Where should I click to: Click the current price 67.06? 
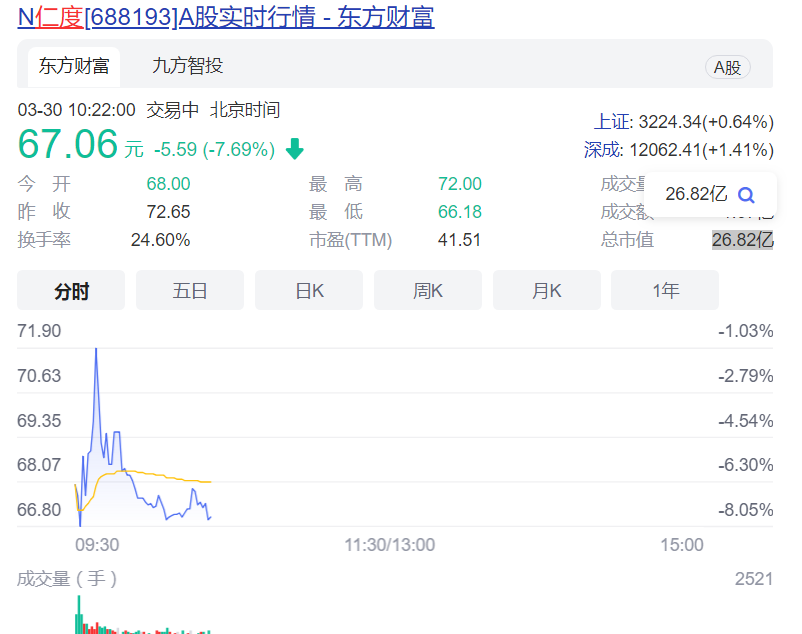(x=68, y=145)
